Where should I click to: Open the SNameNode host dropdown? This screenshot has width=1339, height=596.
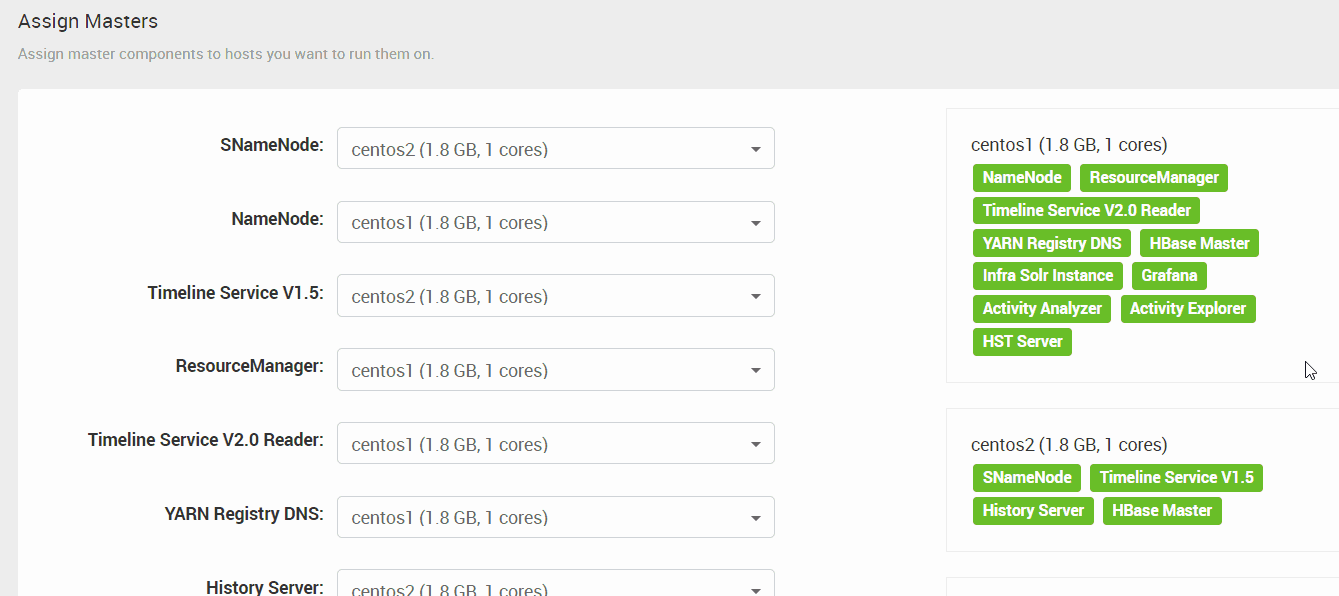(x=555, y=148)
